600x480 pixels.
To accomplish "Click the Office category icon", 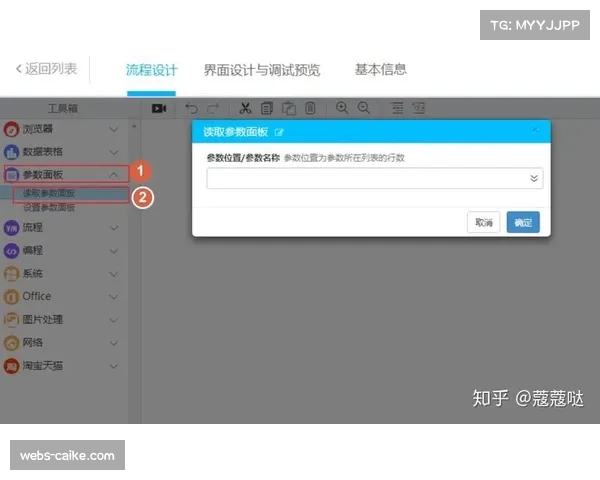I will [11, 297].
